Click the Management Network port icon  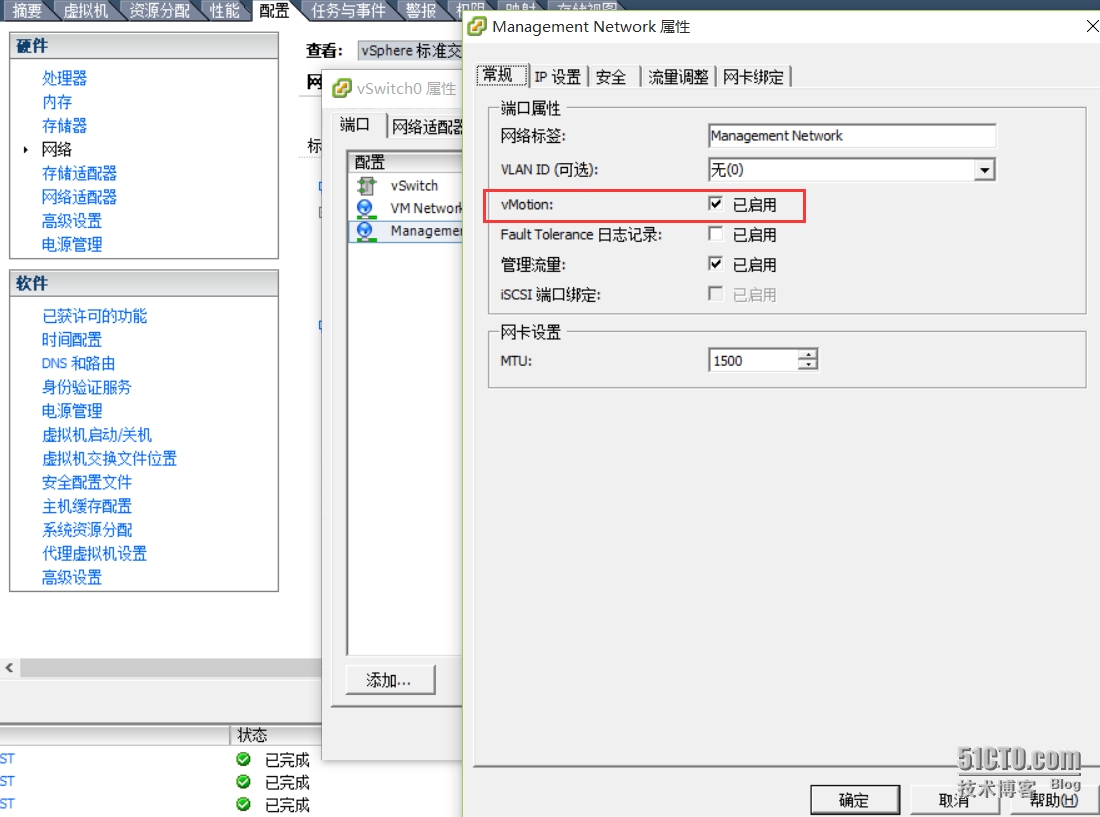pyautogui.click(x=365, y=231)
